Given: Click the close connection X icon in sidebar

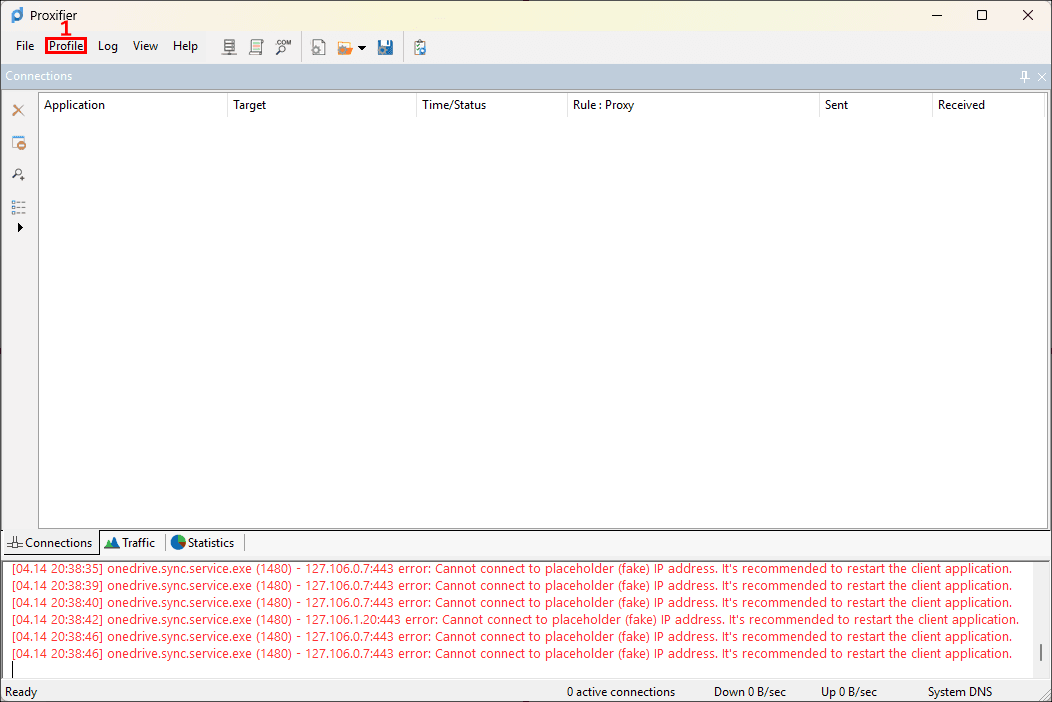Looking at the screenshot, I should (18, 110).
